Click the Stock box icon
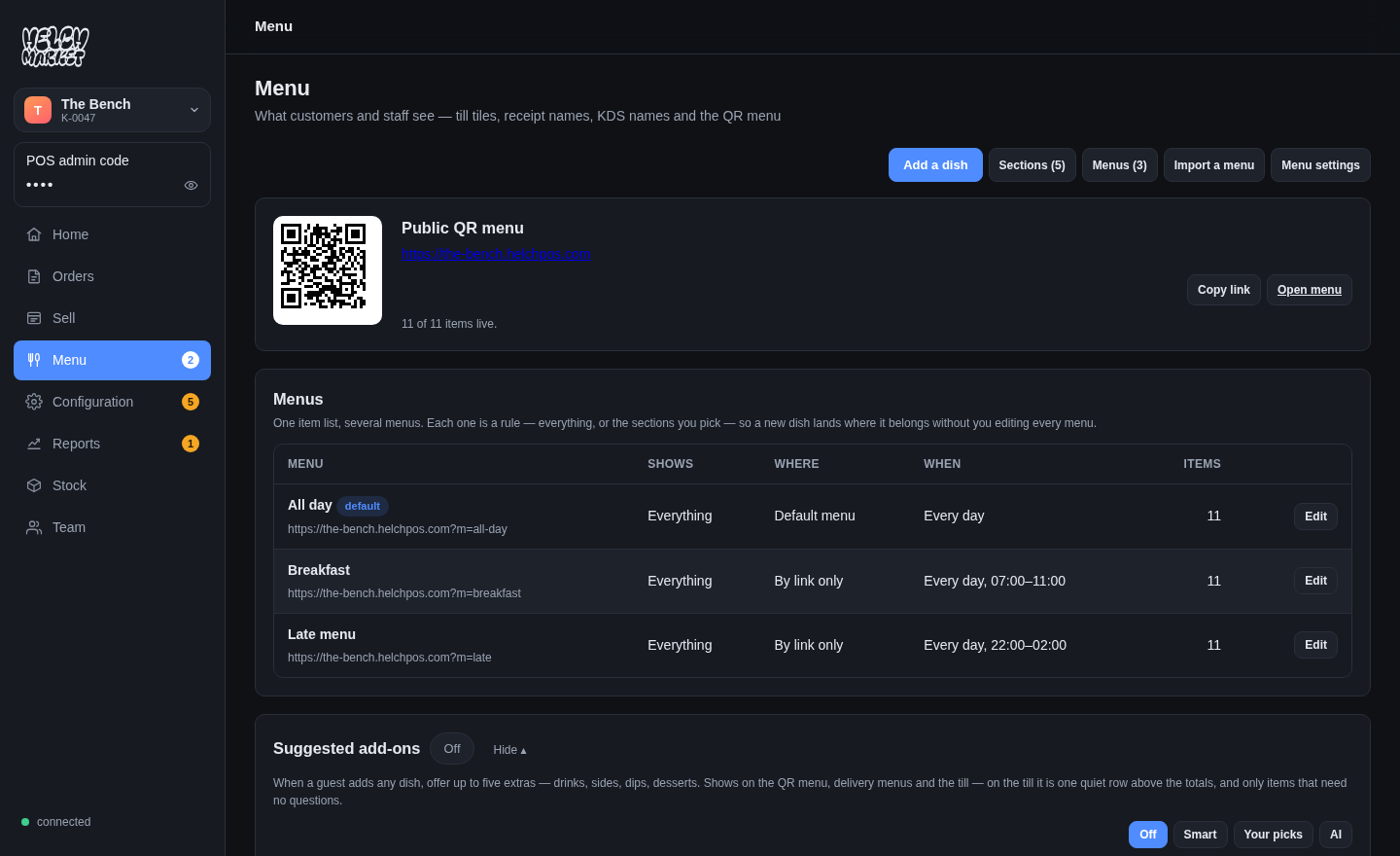1400x856 pixels. (34, 485)
